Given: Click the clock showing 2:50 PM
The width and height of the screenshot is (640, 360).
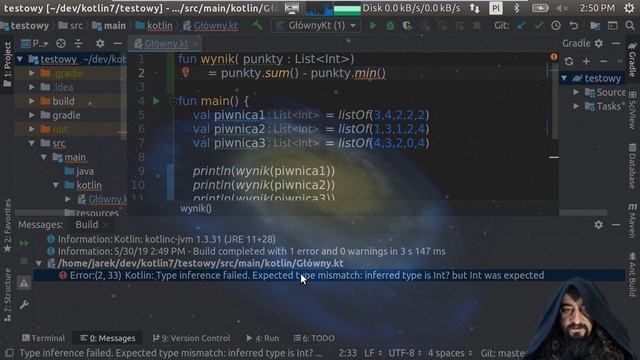Looking at the screenshot, I should [x=597, y=8].
